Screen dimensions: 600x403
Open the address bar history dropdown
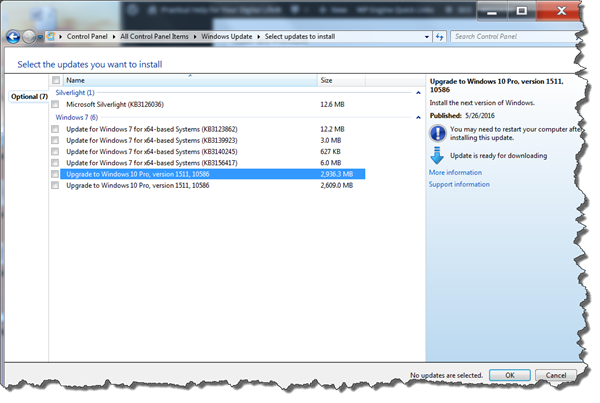[427, 37]
